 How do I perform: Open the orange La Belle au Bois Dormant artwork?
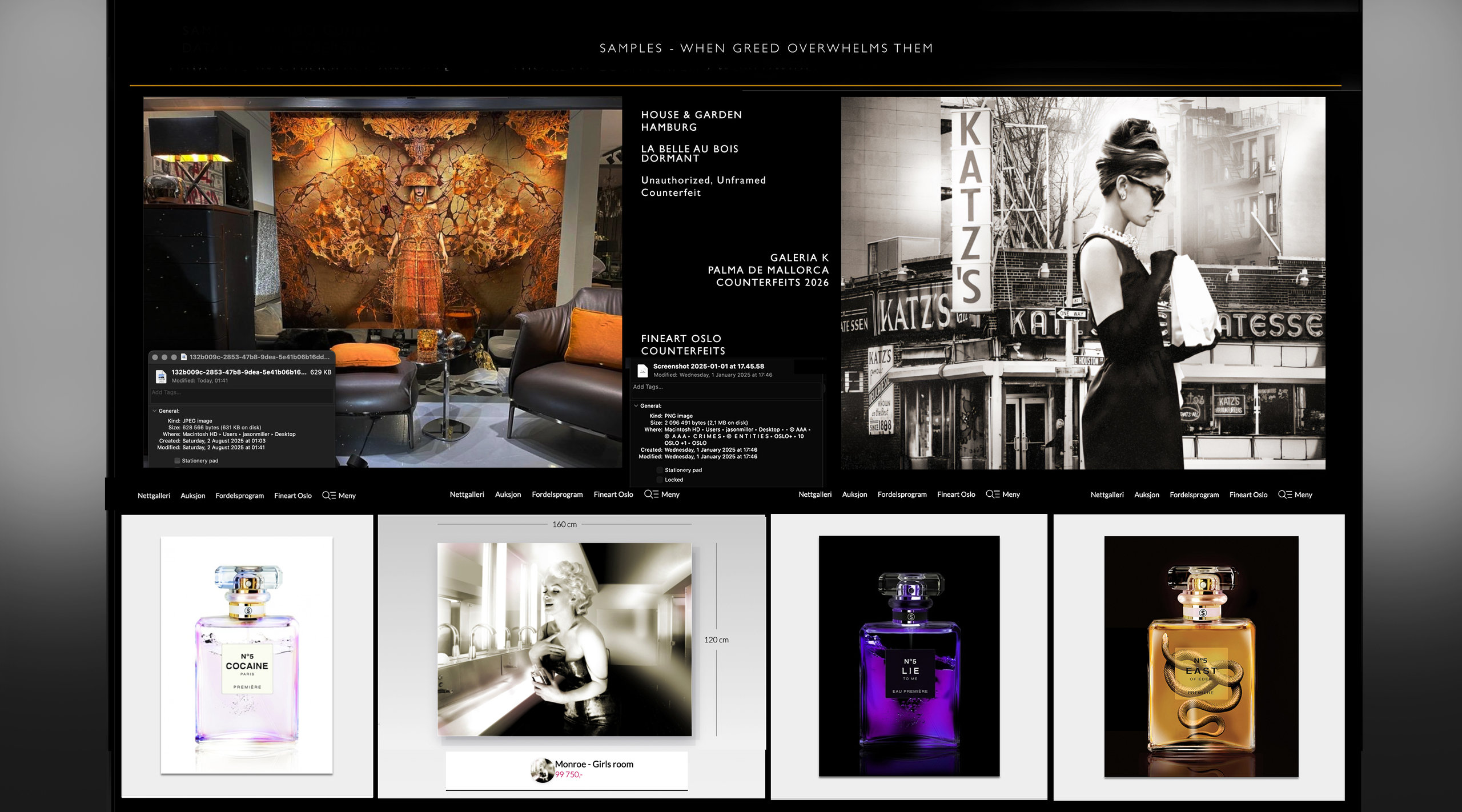(x=420, y=220)
